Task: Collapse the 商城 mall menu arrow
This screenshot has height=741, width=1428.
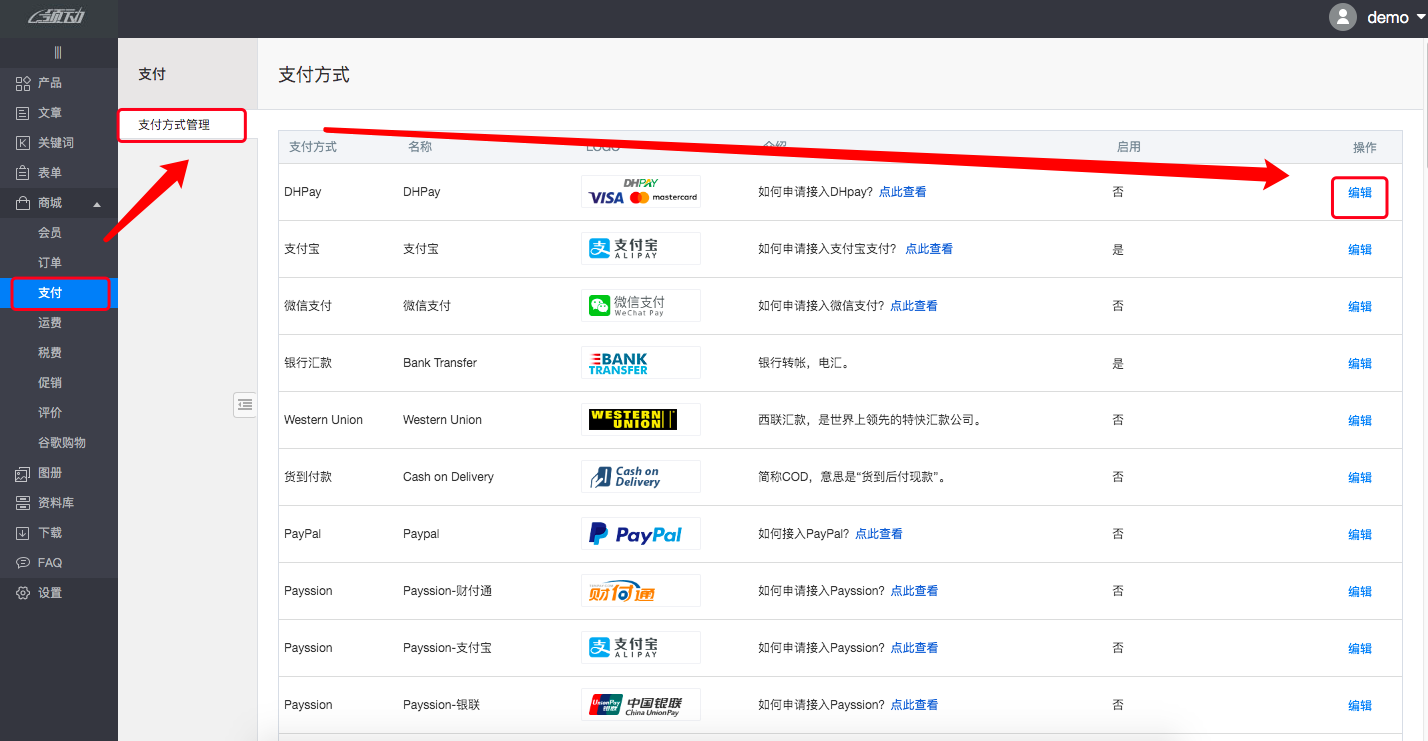Action: [97, 204]
